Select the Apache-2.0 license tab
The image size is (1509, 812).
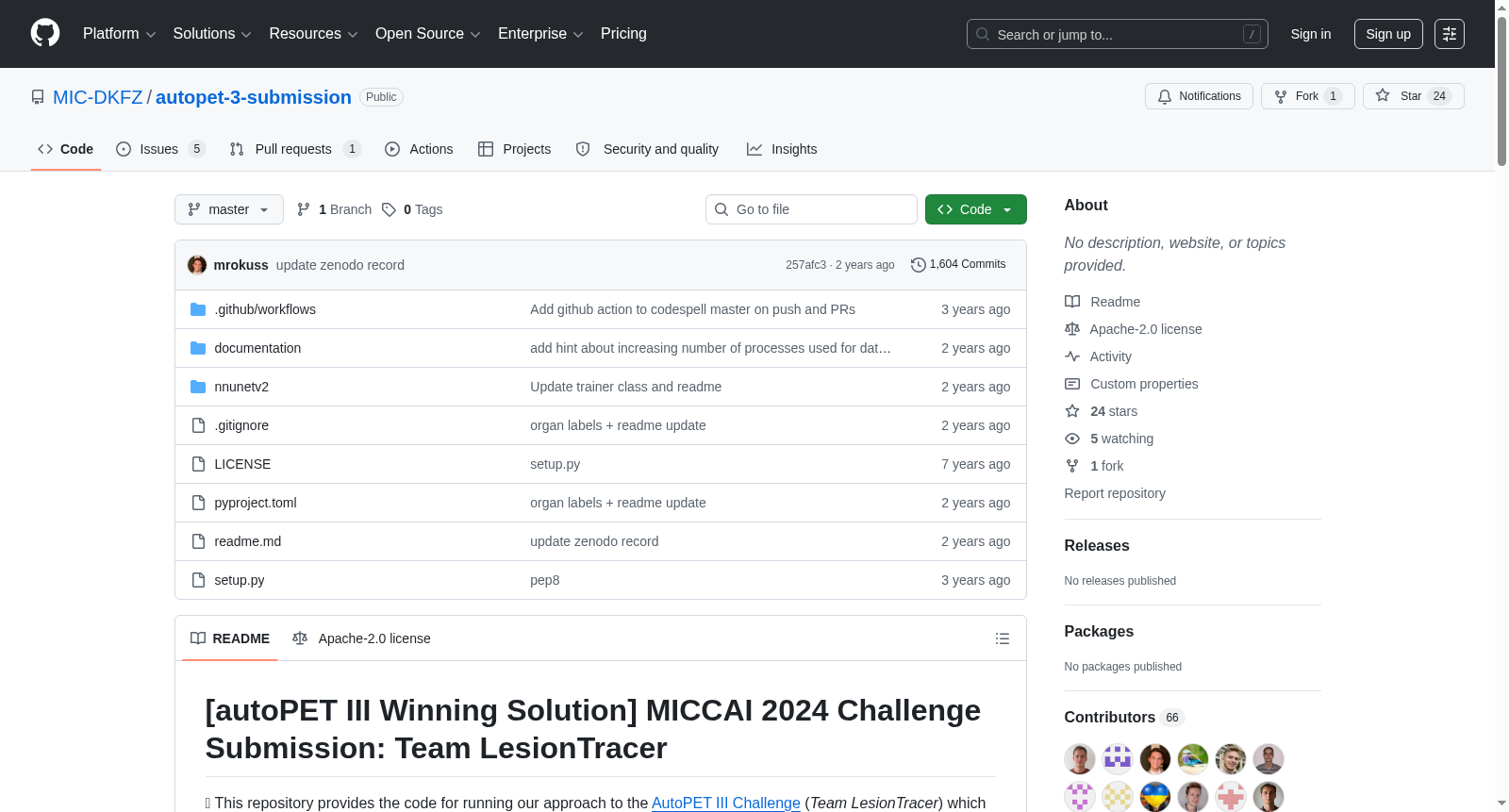pos(361,638)
